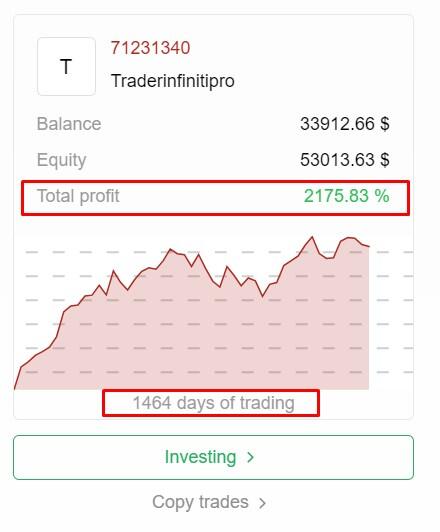Screen dimensions: 440x532
Task: Click the Equity label
Action: (x=61, y=160)
